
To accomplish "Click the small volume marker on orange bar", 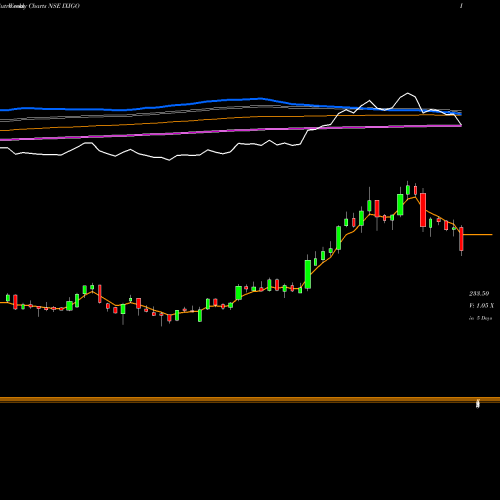I will pos(478,404).
